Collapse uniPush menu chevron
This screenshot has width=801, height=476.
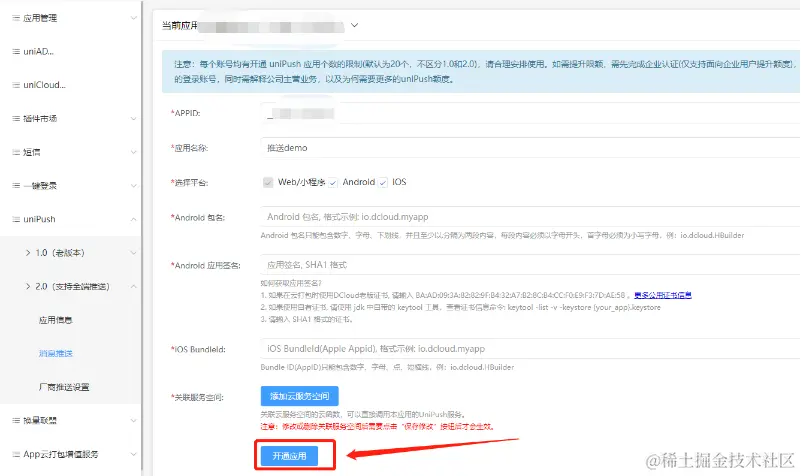tap(133, 219)
